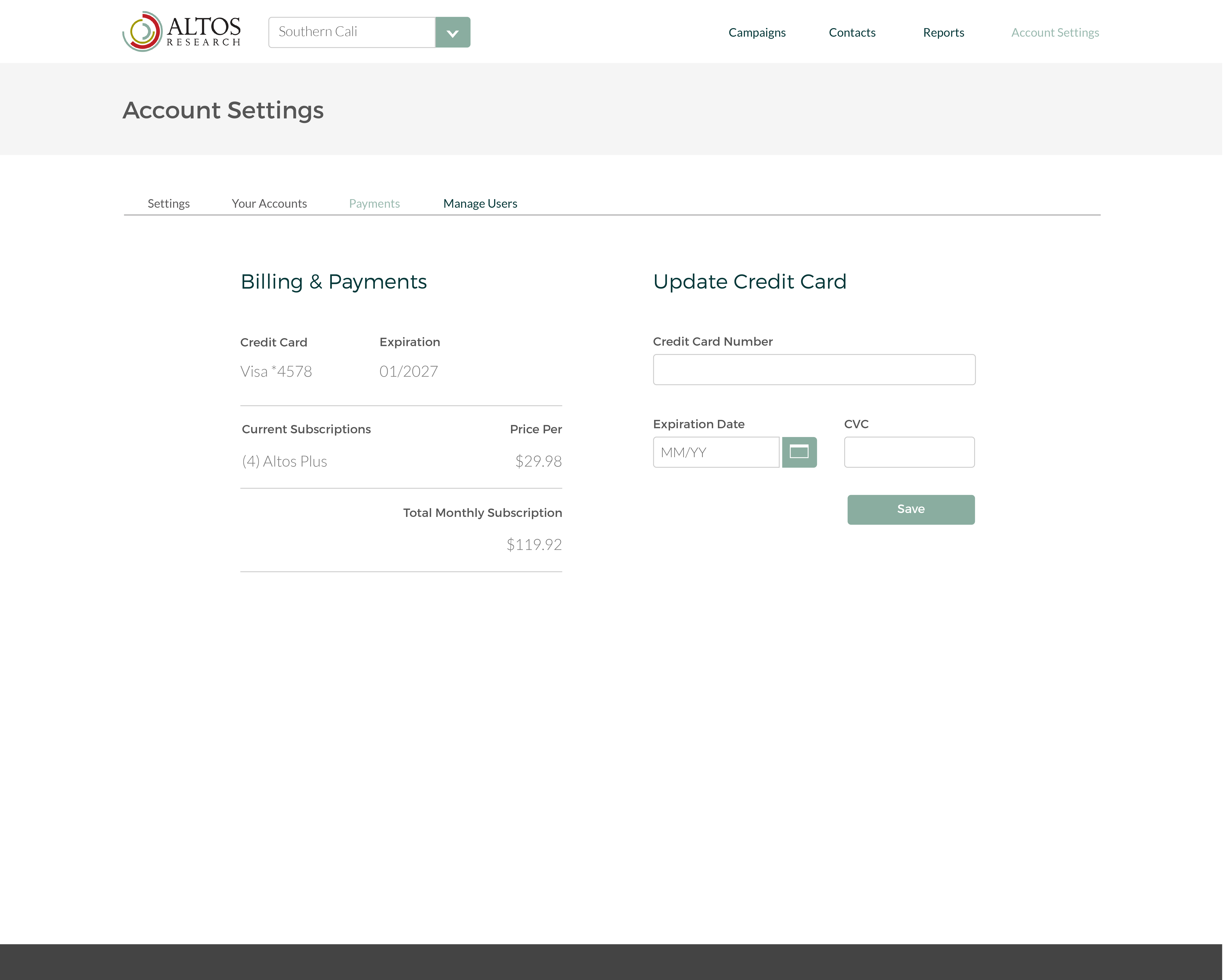Screen dimensions: 1223x980
Task: Click the Visa *4578 card text
Action: (x=276, y=371)
